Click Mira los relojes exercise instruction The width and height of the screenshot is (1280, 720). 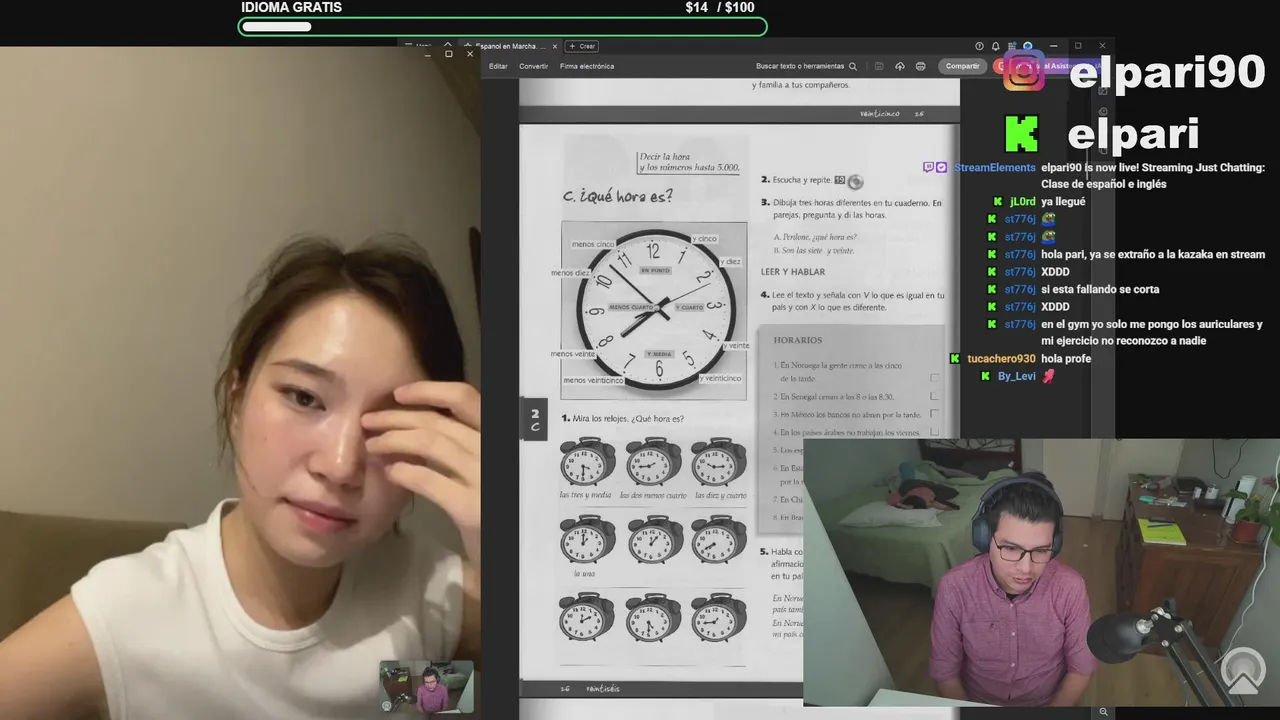point(622,419)
